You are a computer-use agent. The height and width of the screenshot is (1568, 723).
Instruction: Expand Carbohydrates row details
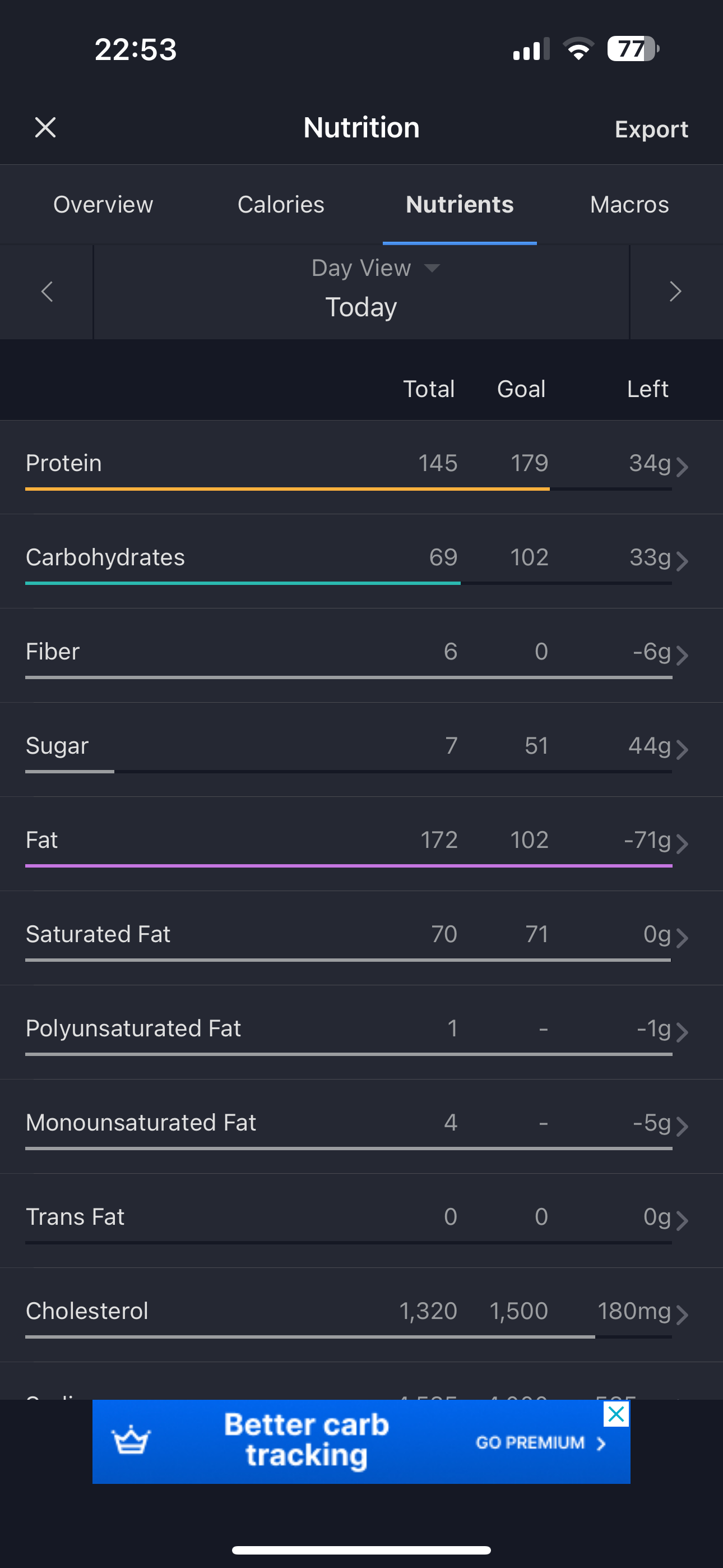361,561
